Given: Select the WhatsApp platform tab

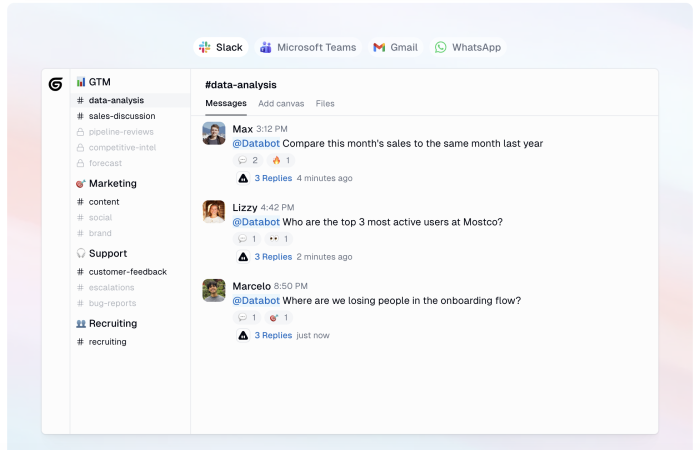Looking at the screenshot, I should [467, 47].
